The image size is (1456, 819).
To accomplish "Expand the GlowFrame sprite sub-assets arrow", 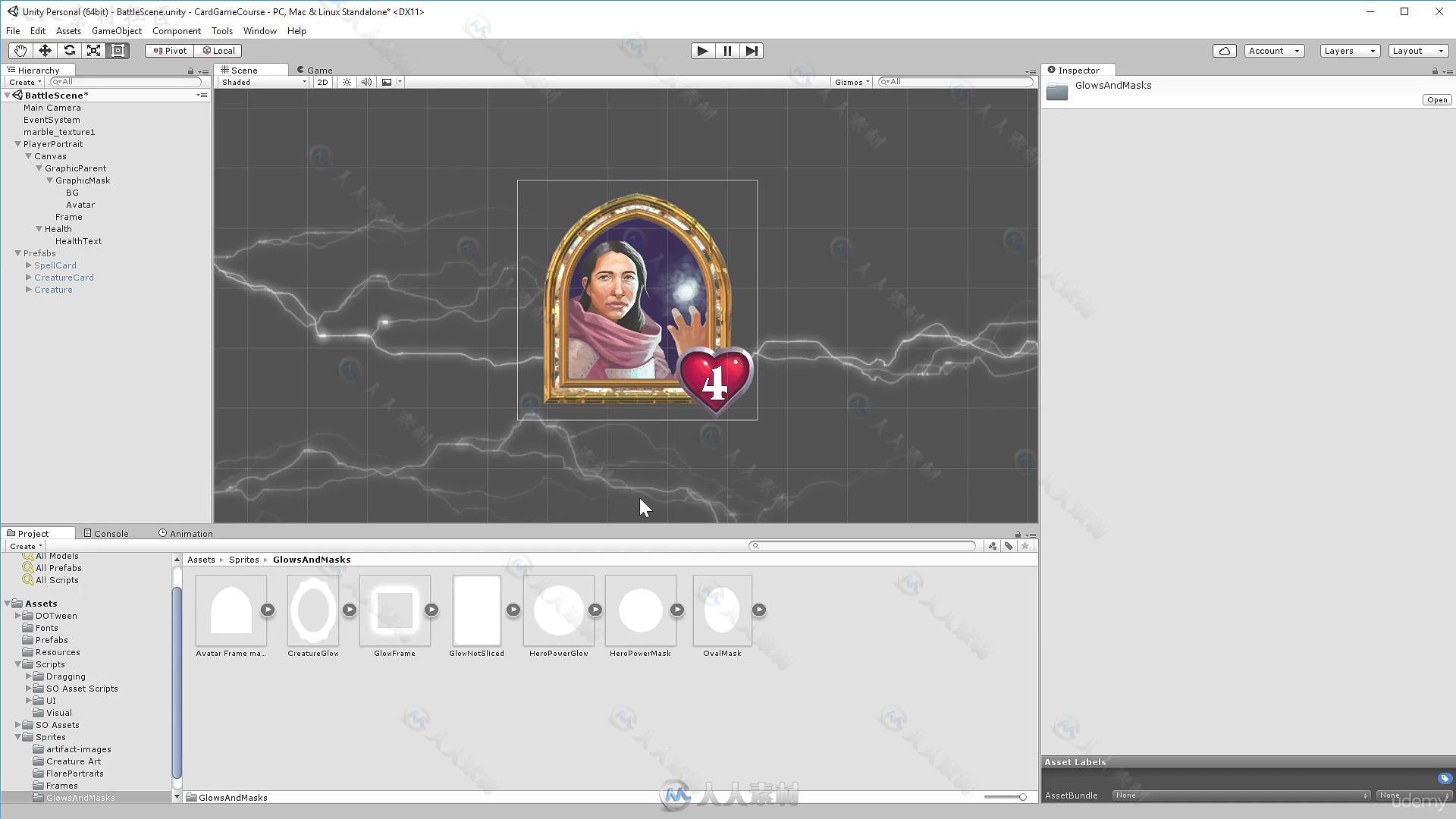I will coord(431,610).
